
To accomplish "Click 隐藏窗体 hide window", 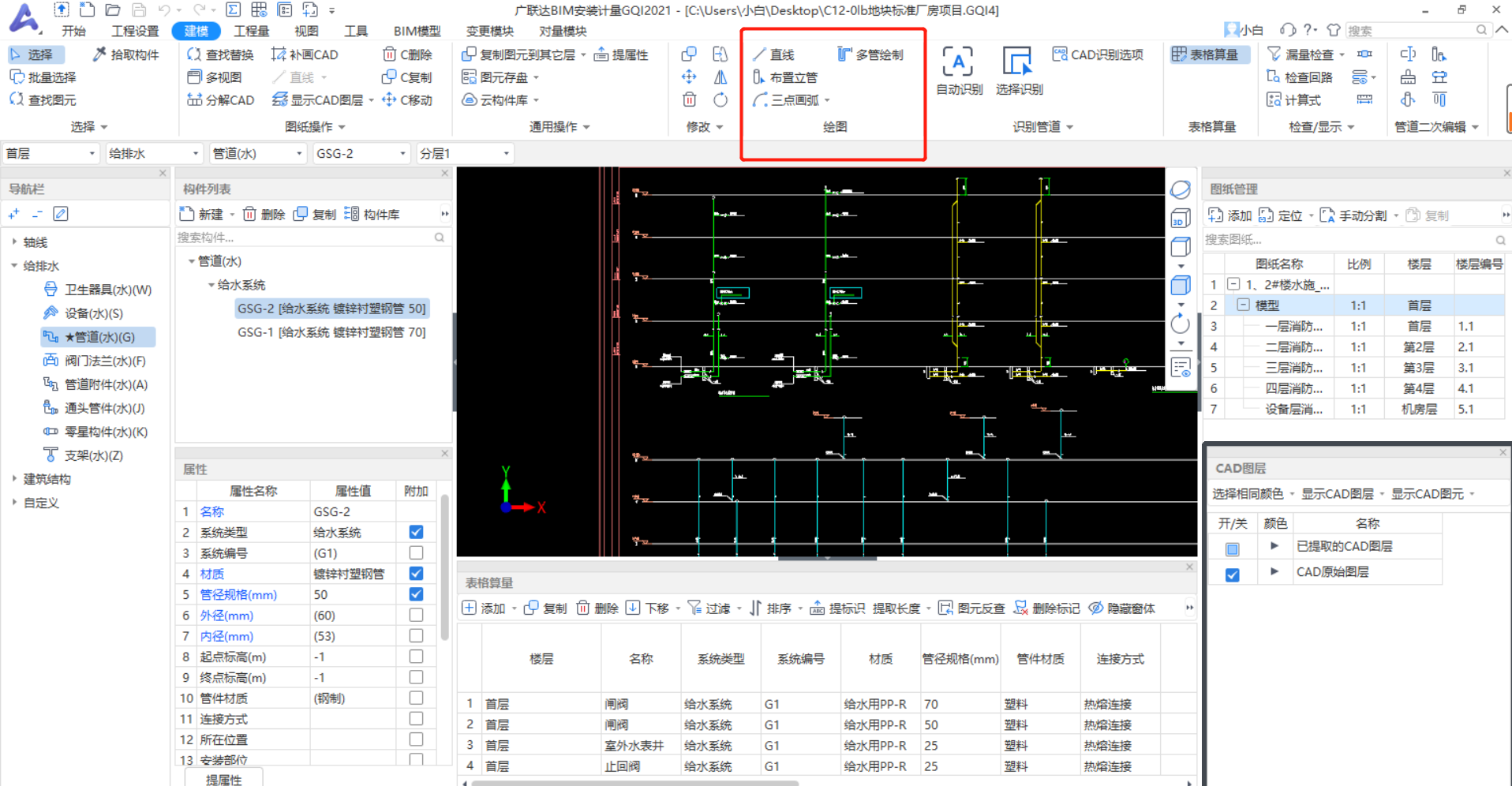I will click(x=1121, y=608).
